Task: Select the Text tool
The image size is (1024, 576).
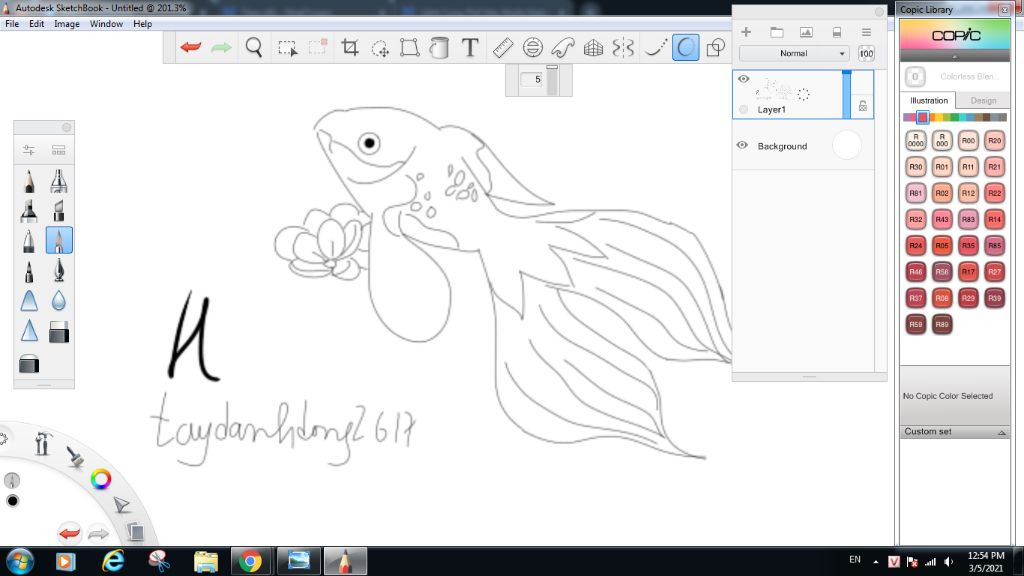Action: pos(470,47)
